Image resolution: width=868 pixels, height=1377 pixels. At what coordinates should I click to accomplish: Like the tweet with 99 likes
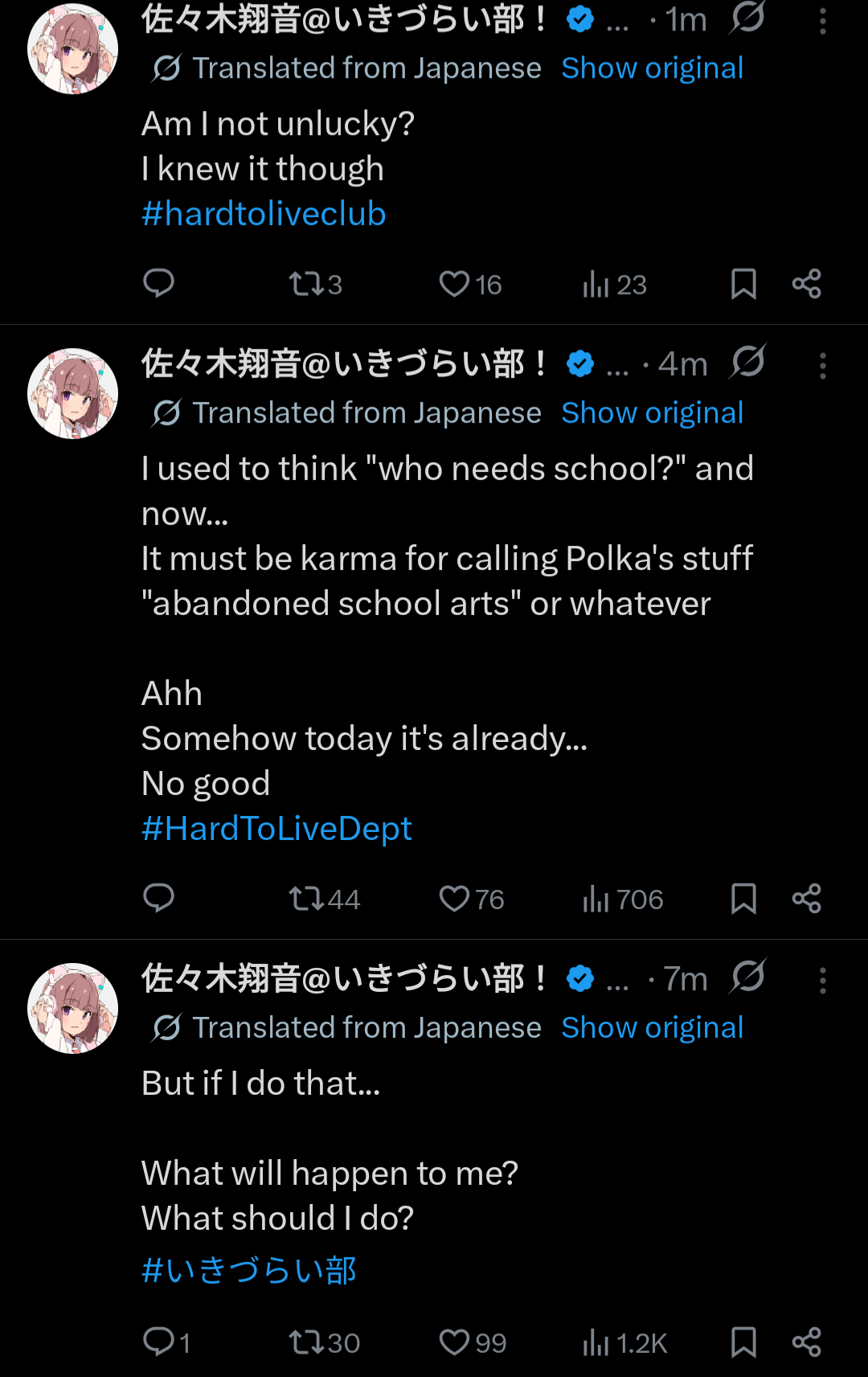[x=455, y=1342]
